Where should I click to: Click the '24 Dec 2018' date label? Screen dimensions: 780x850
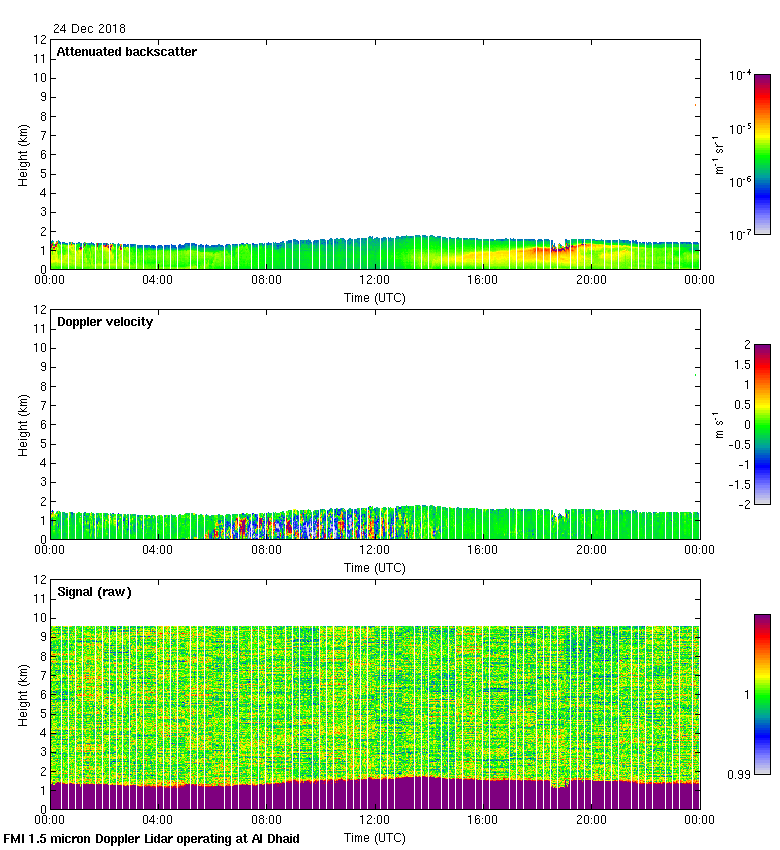click(90, 29)
